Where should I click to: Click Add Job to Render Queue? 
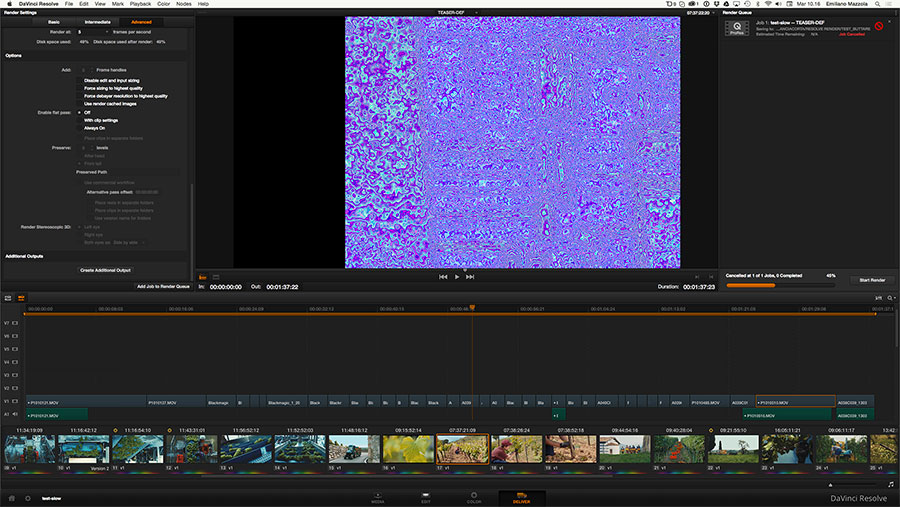(x=163, y=286)
